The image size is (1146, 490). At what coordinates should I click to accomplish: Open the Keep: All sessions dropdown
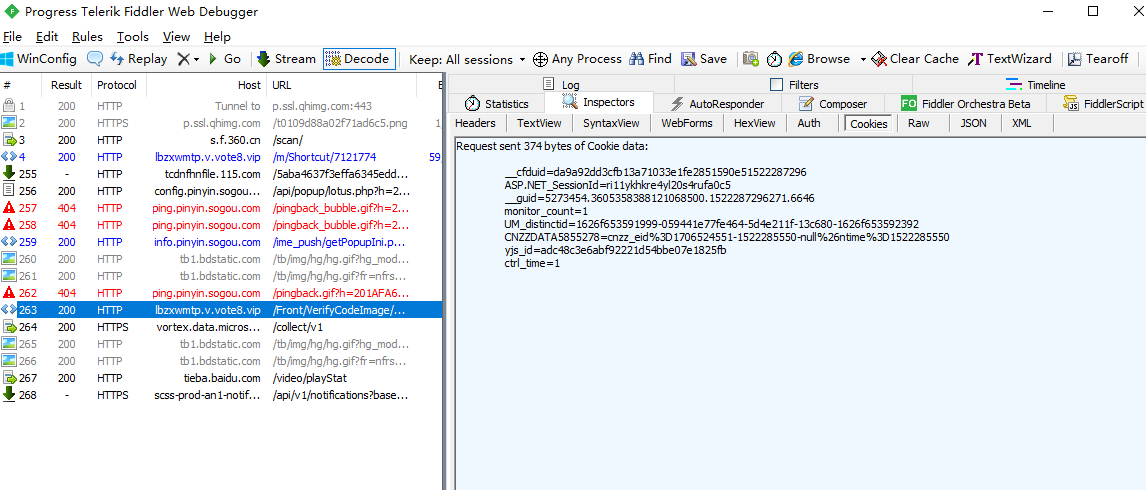point(467,59)
